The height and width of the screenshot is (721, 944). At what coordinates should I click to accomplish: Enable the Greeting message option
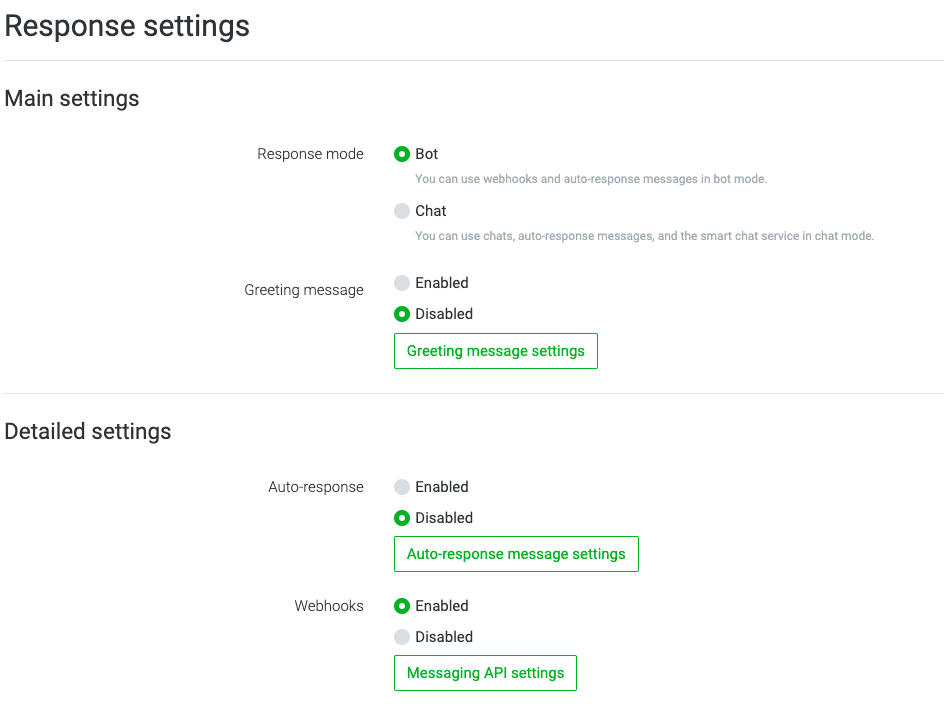pos(402,283)
